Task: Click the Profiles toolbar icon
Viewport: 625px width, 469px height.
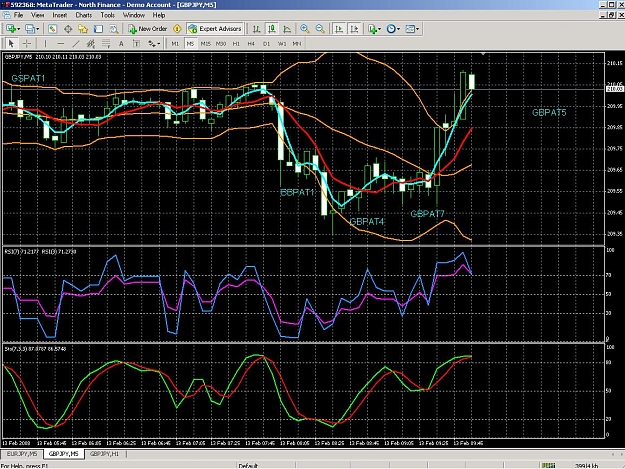Action: click(30, 29)
